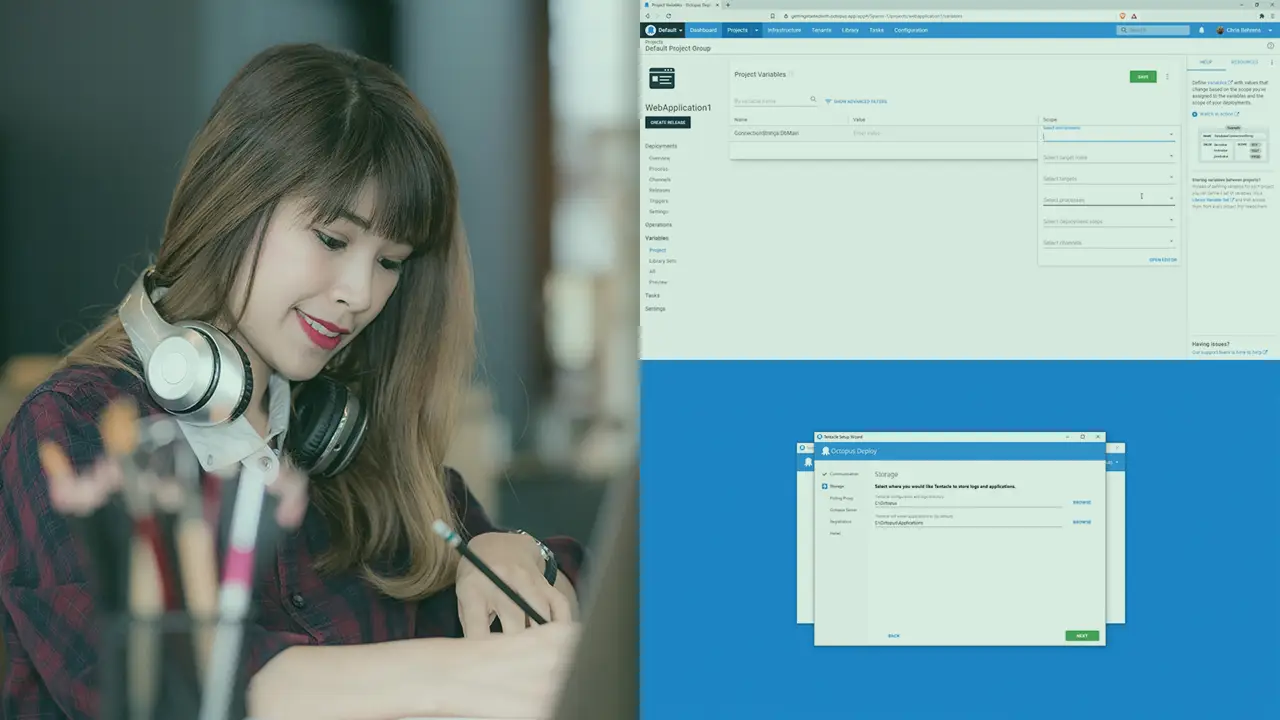This screenshot has height=720, width=1280.
Task: Click the Watch in action link
Action: (1218, 114)
